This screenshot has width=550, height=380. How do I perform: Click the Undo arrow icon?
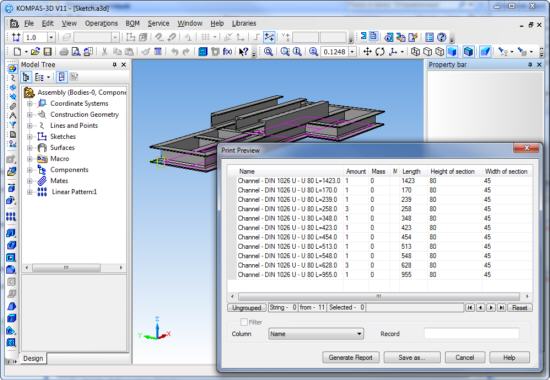tap(174, 52)
